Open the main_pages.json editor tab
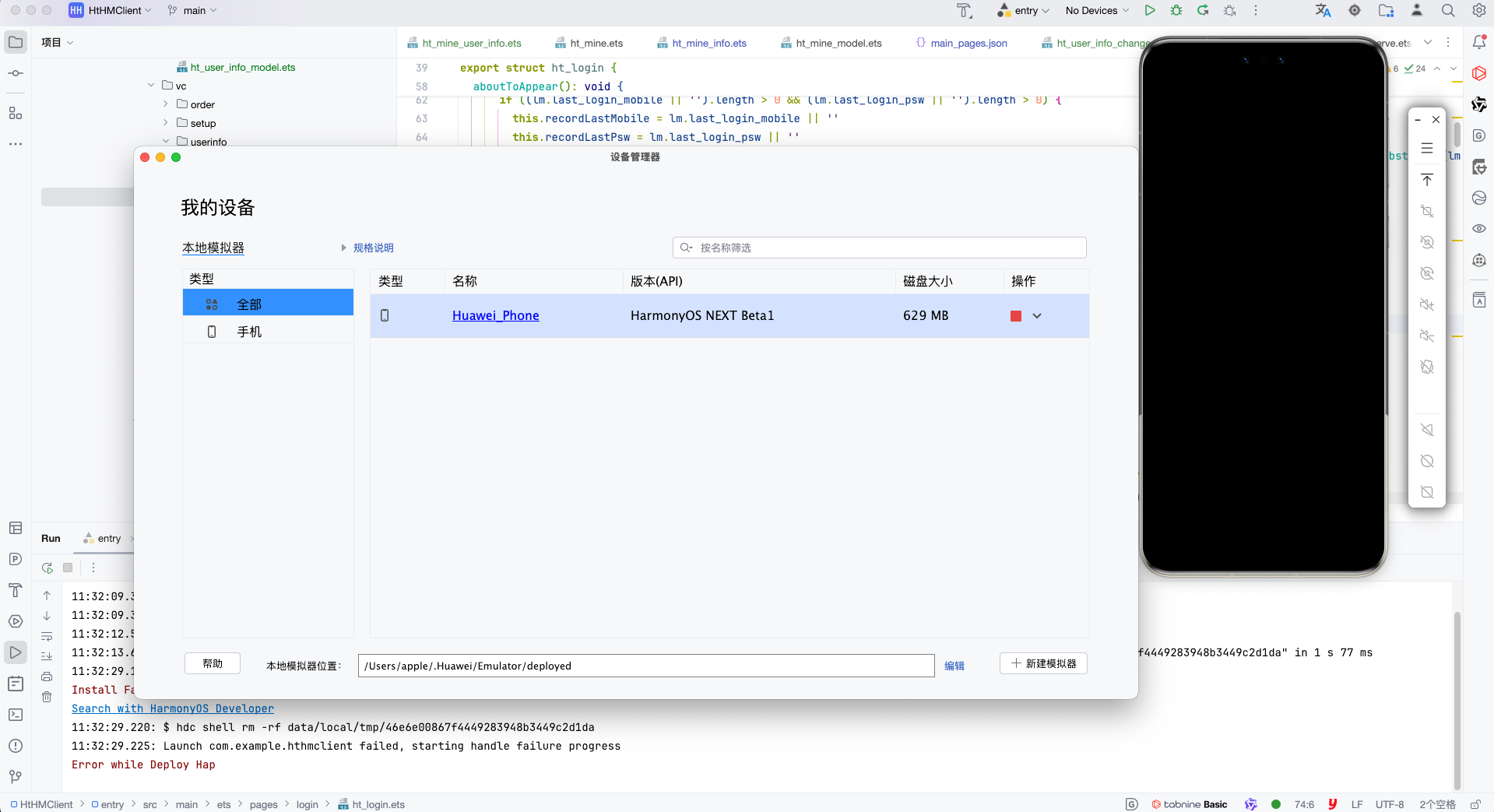 (x=968, y=44)
